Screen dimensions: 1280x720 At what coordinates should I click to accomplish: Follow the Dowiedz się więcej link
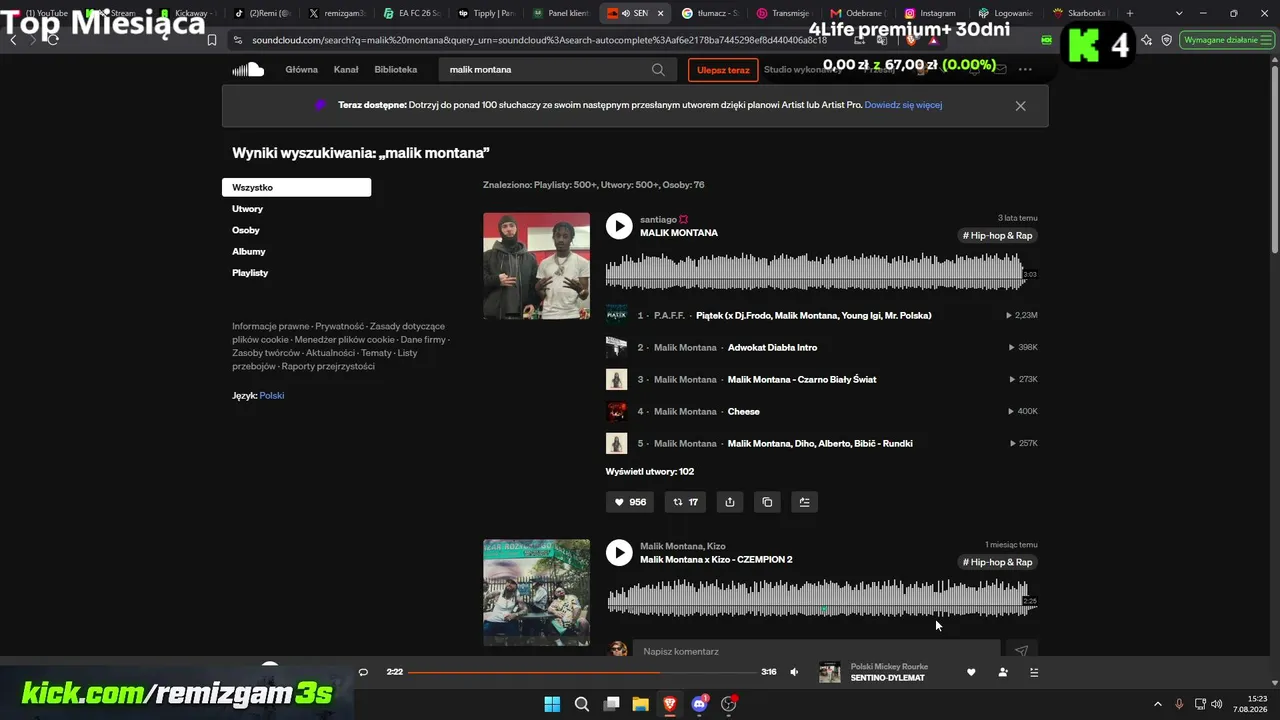click(x=903, y=105)
